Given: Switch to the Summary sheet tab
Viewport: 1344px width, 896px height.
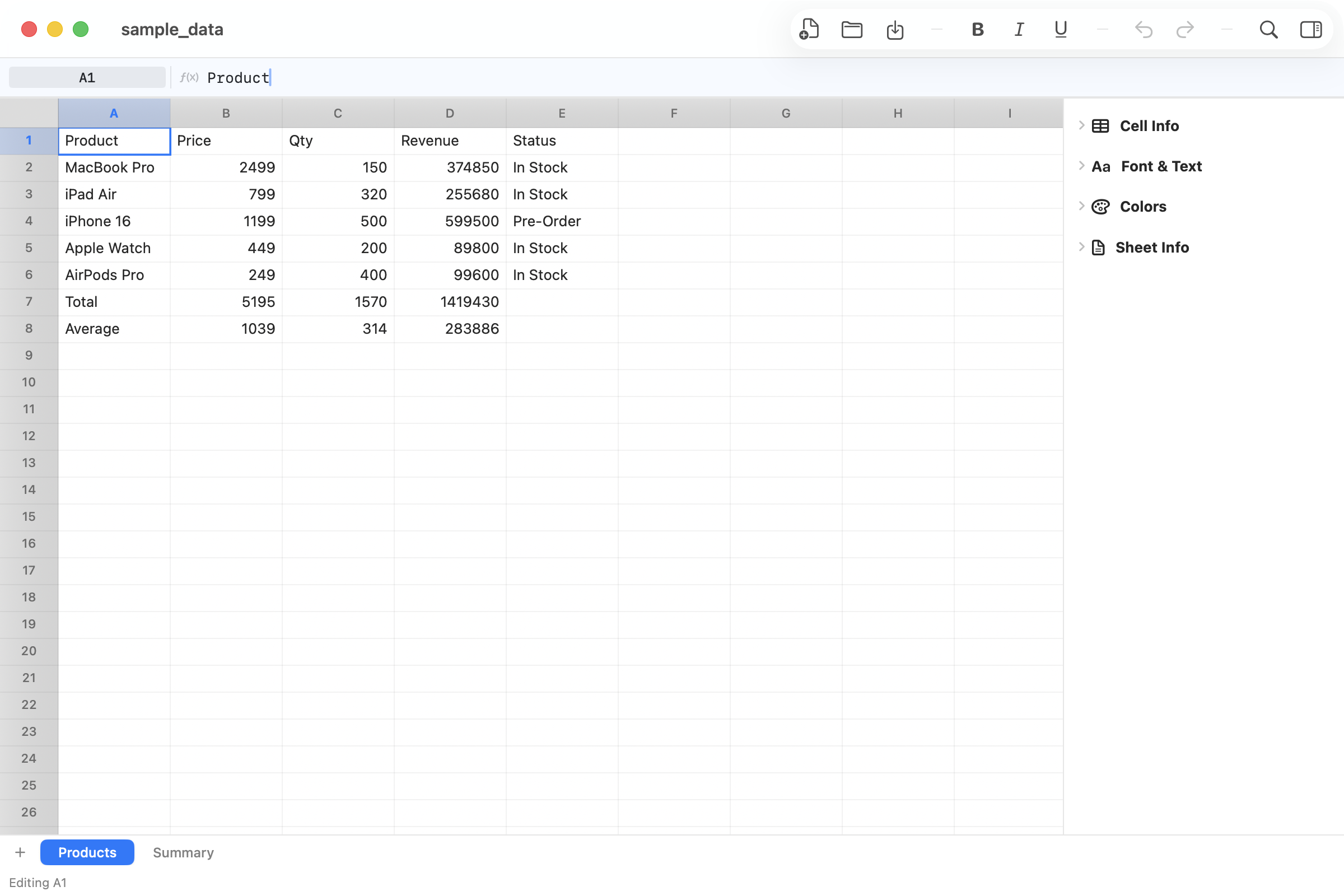Looking at the screenshot, I should [x=183, y=852].
